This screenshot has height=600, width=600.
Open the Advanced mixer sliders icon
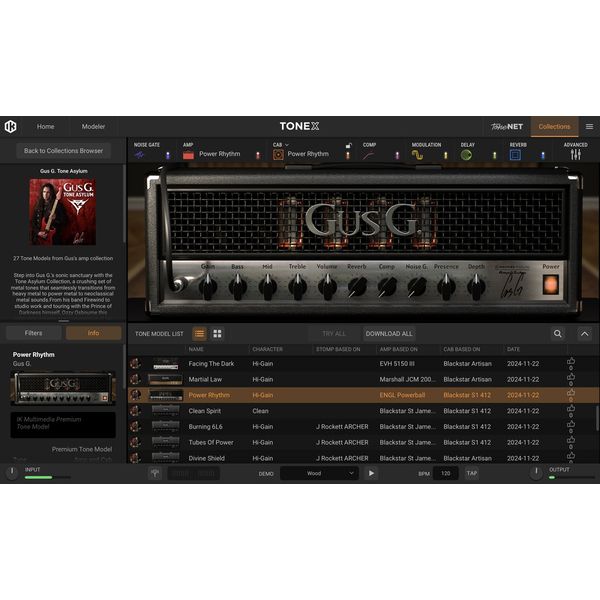coord(576,155)
